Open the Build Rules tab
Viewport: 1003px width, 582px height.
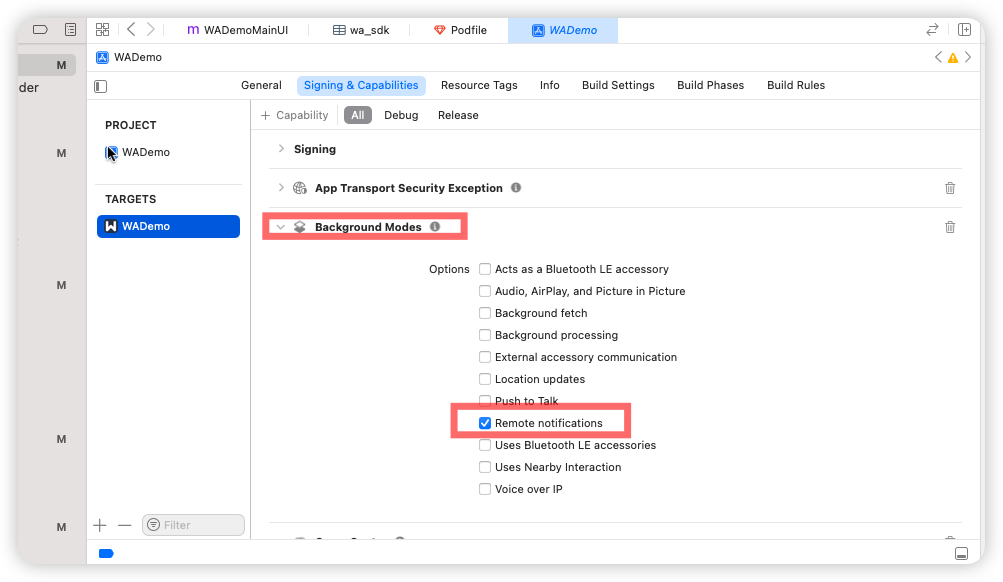coord(796,85)
